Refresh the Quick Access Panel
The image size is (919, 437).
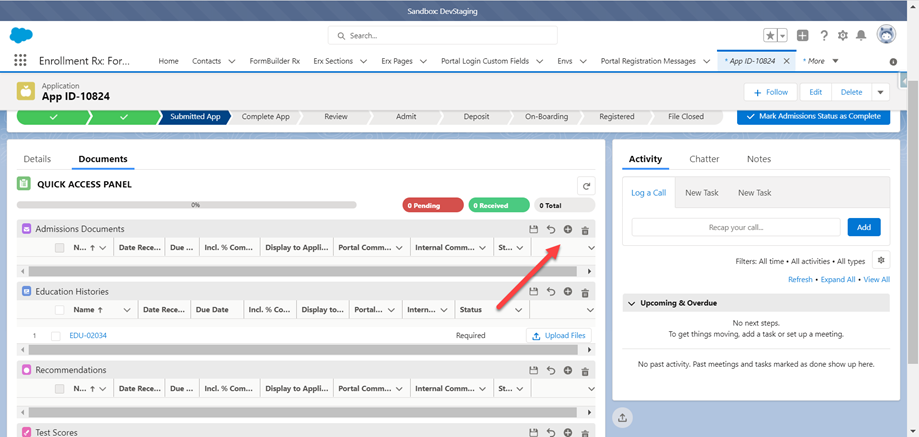(585, 185)
